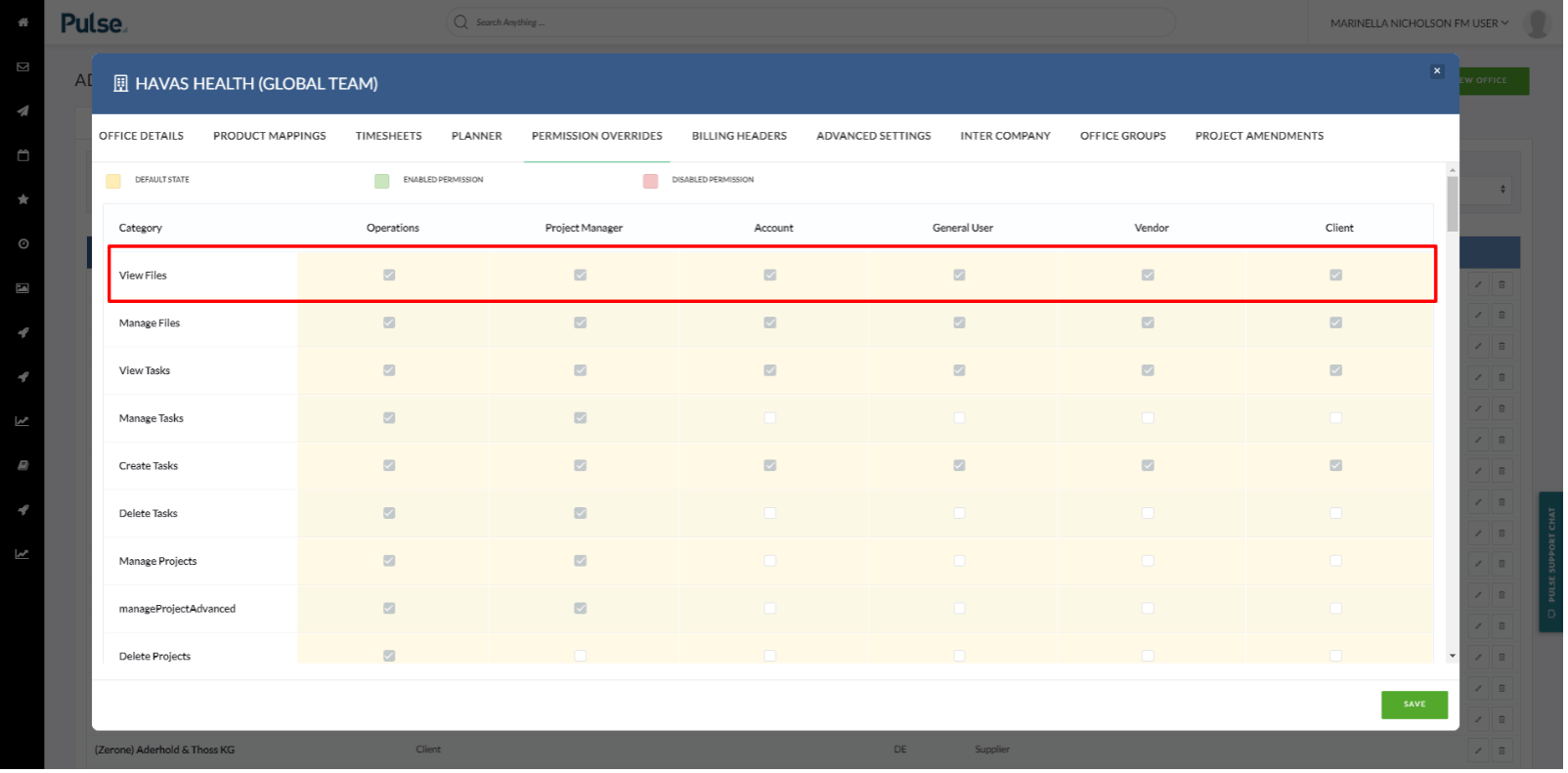Click the Pulse logo
The height and width of the screenshot is (773, 1568).
tap(94, 22)
